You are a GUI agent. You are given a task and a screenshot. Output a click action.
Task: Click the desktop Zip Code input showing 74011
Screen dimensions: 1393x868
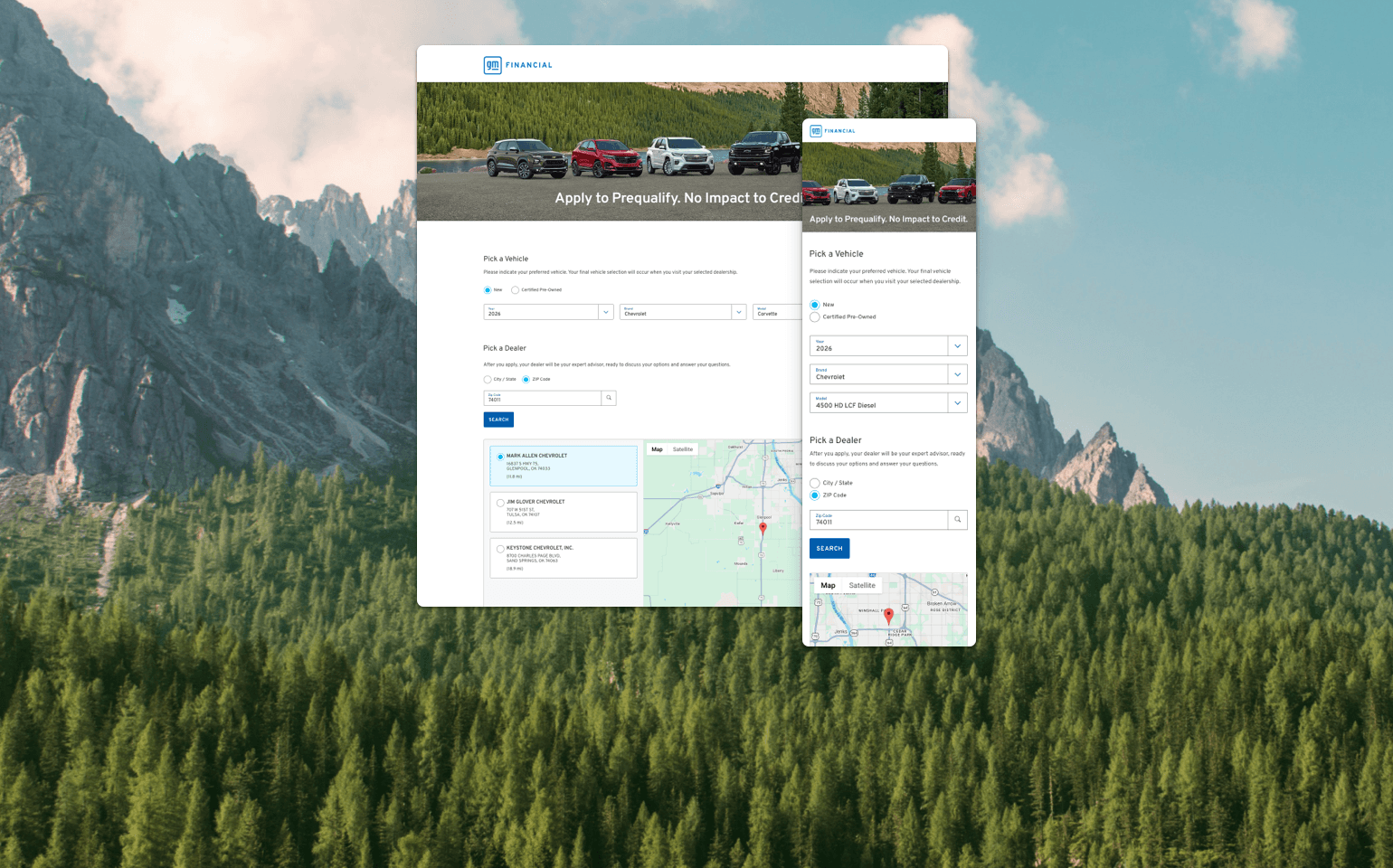pyautogui.click(x=543, y=398)
